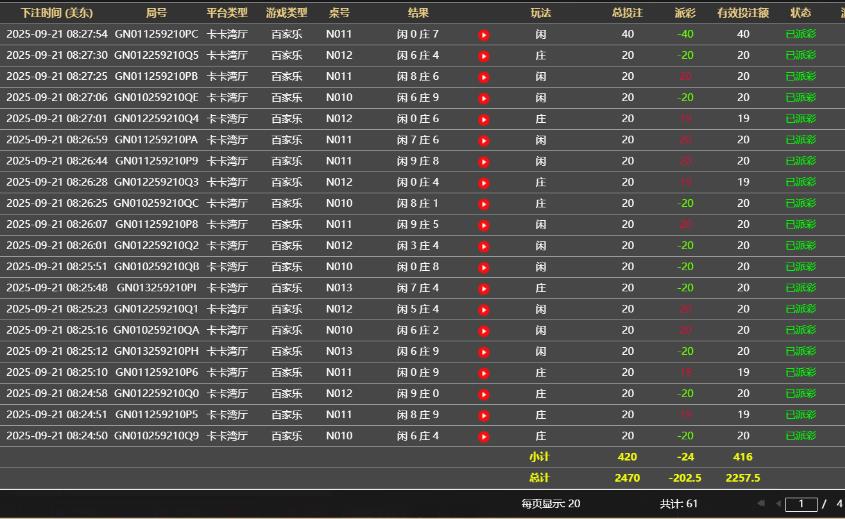Click the 派彩 column header
This screenshot has height=519, width=845.
685,13
